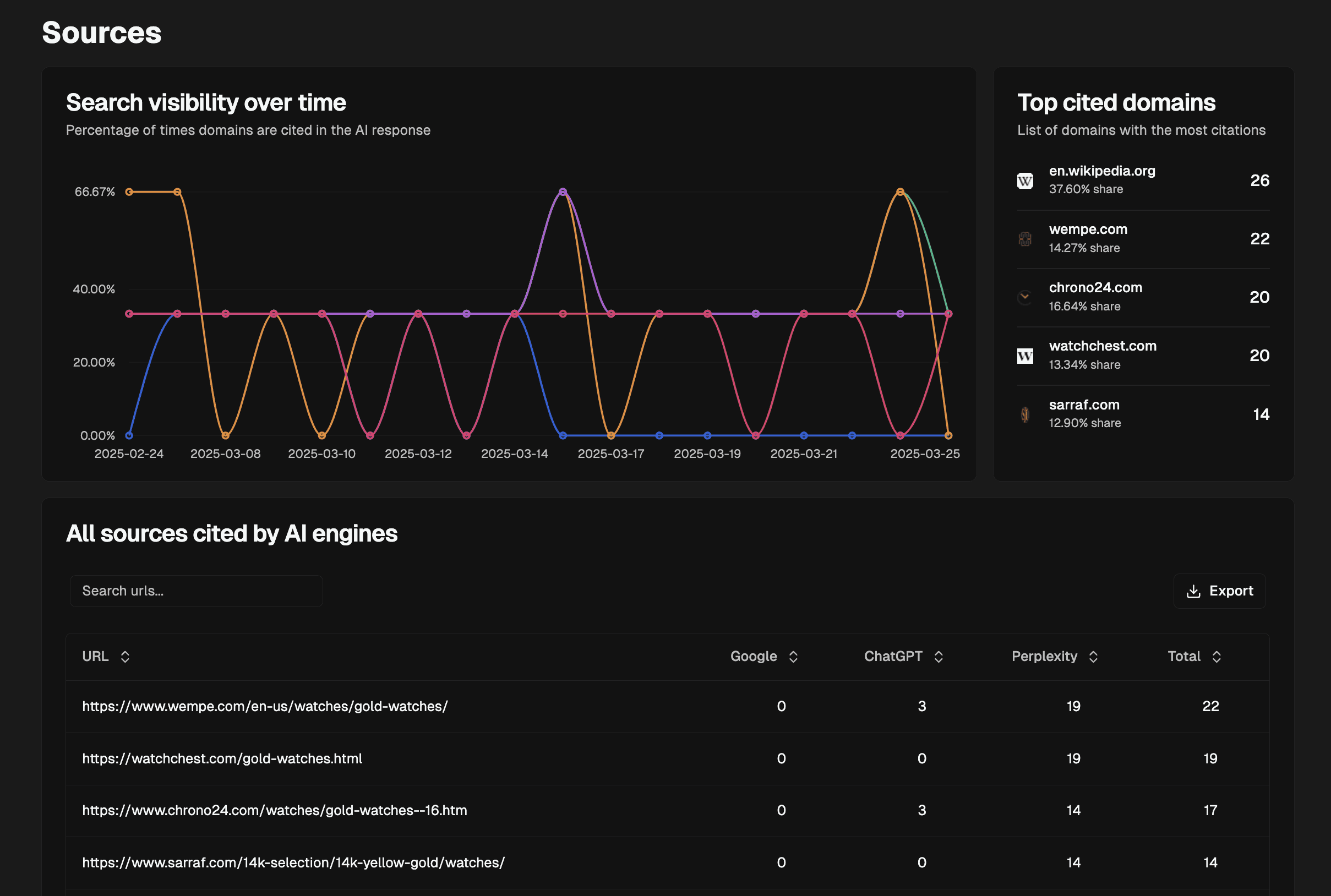The width and height of the screenshot is (1331, 896).
Task: Click the sort icon next to URL header
Action: [x=125, y=656]
